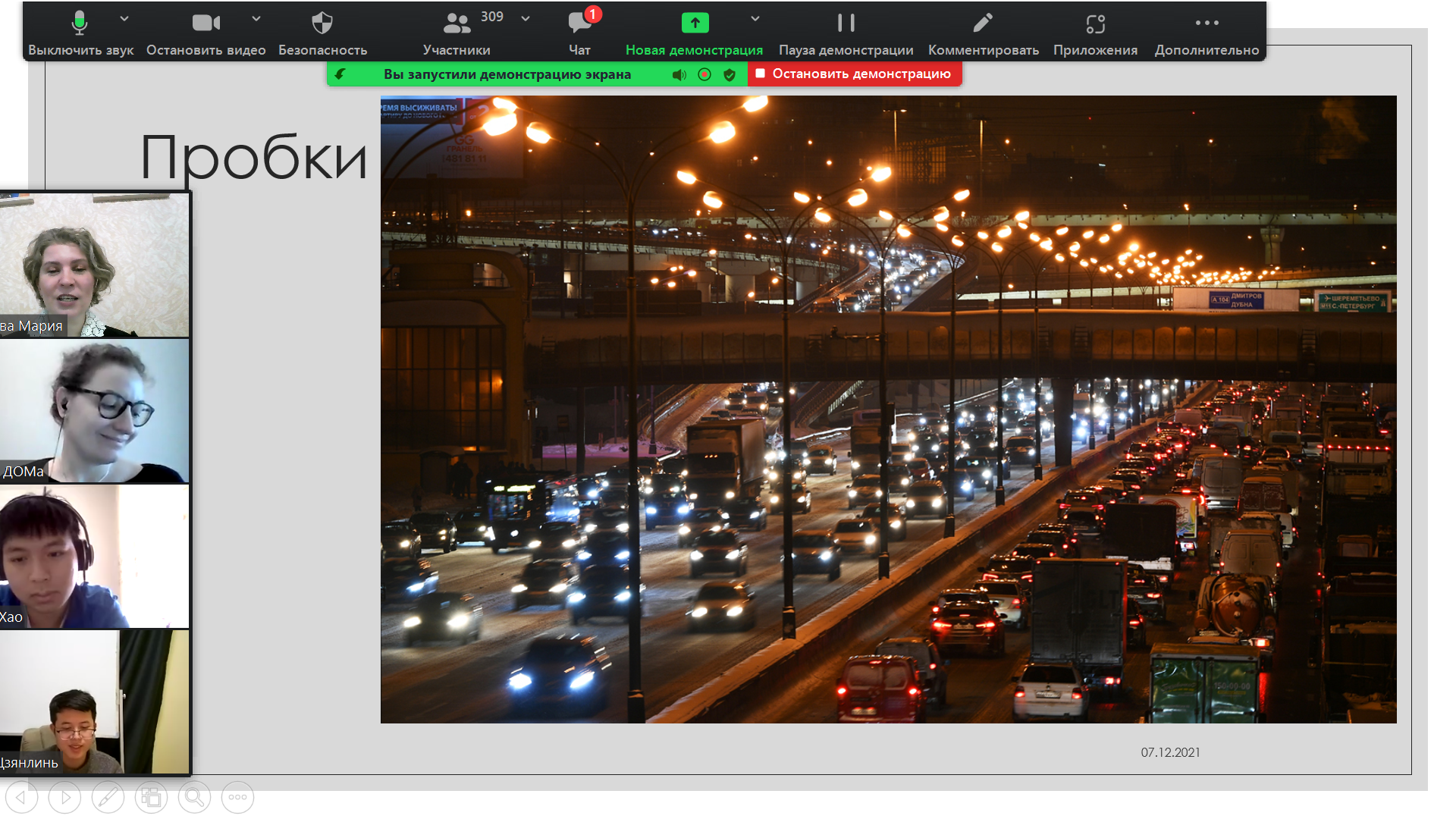Mute microphone with Выключить звук
This screenshot has width=1456, height=819.
(80, 30)
